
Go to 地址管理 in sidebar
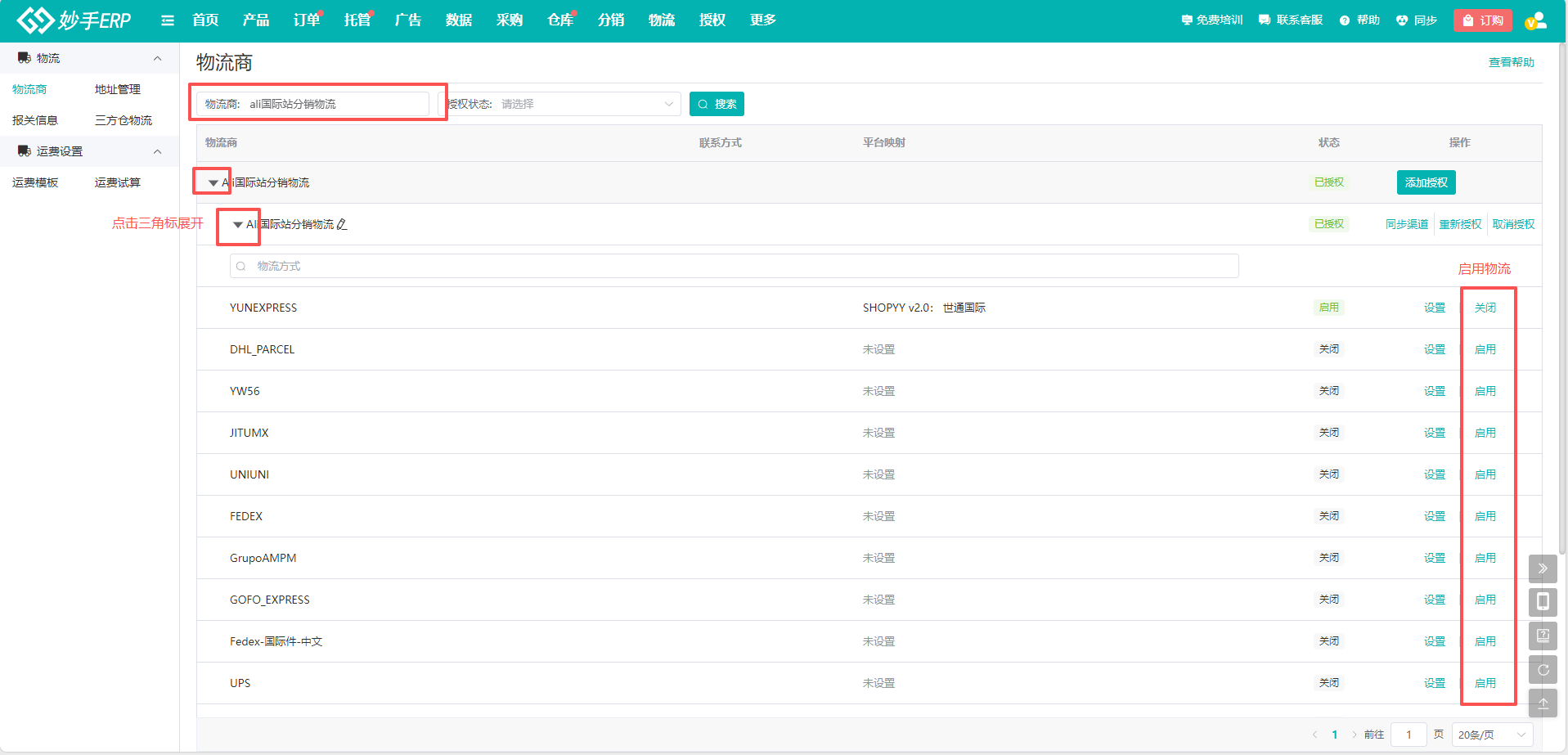[118, 89]
